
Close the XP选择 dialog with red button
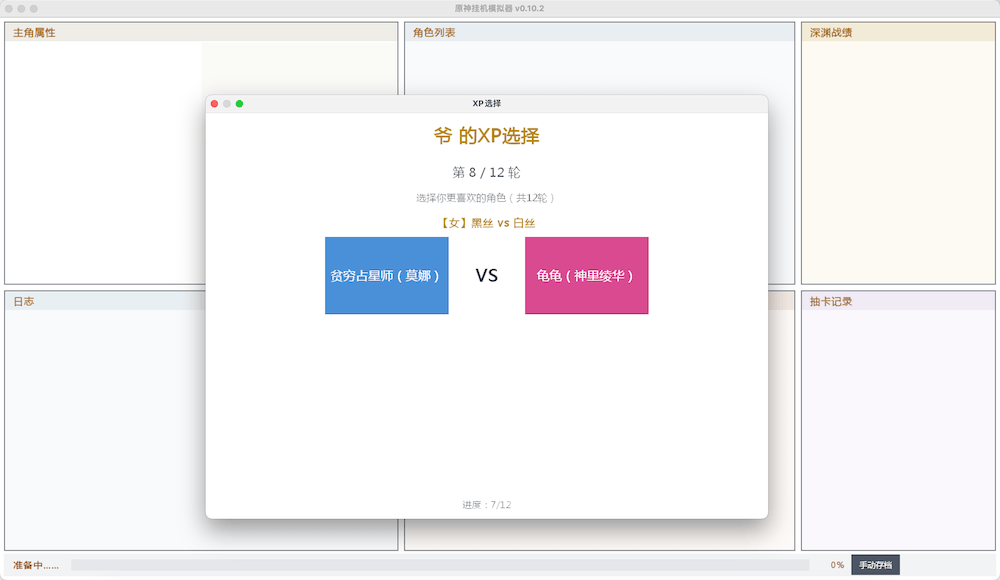[214, 103]
